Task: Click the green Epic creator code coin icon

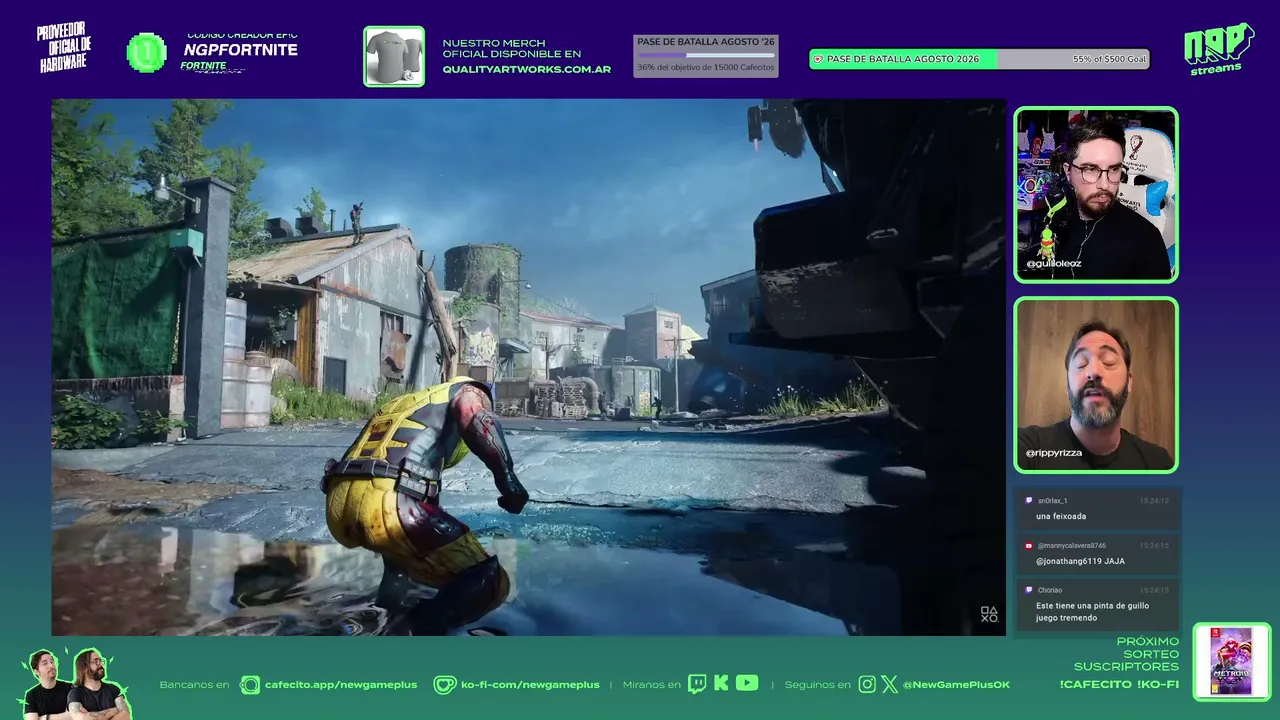Action: pos(147,52)
